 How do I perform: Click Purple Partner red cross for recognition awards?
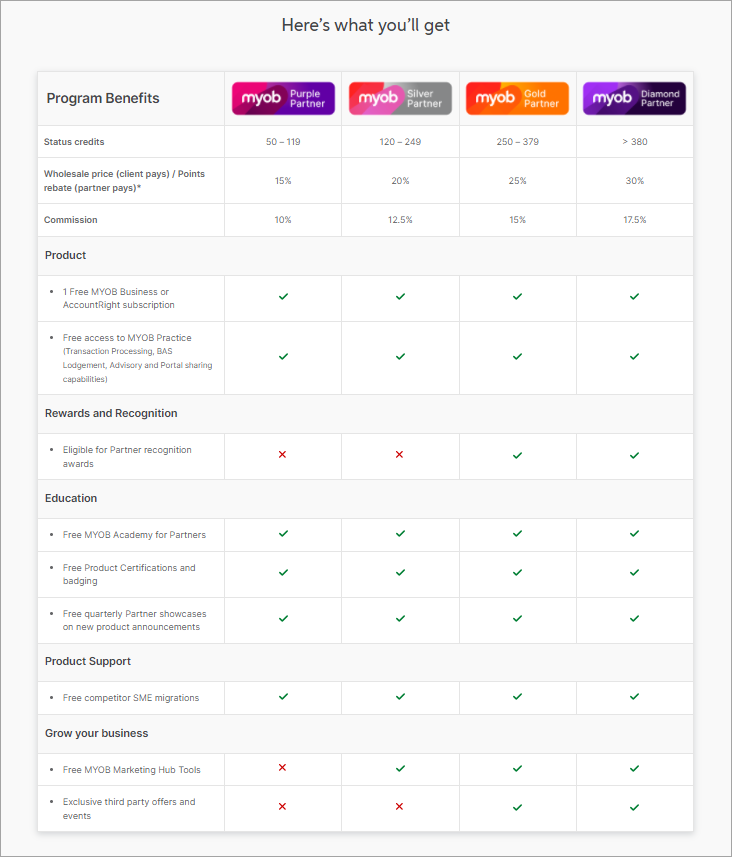(283, 455)
